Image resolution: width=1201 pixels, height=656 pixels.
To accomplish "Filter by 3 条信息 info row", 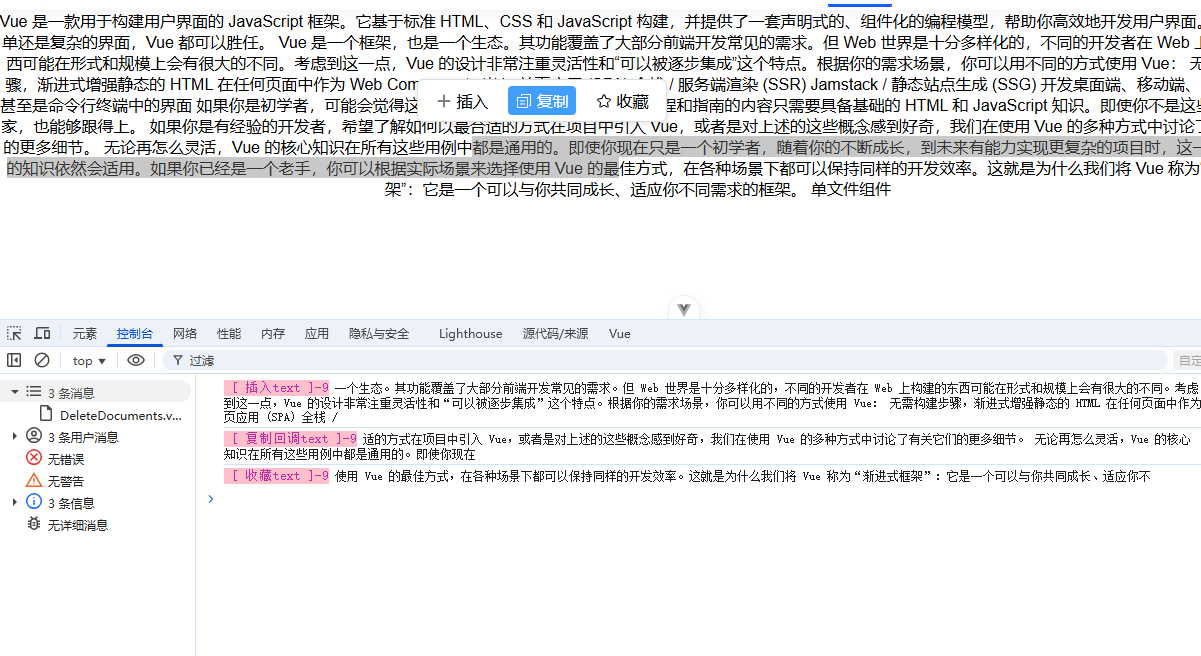I will [95, 502].
